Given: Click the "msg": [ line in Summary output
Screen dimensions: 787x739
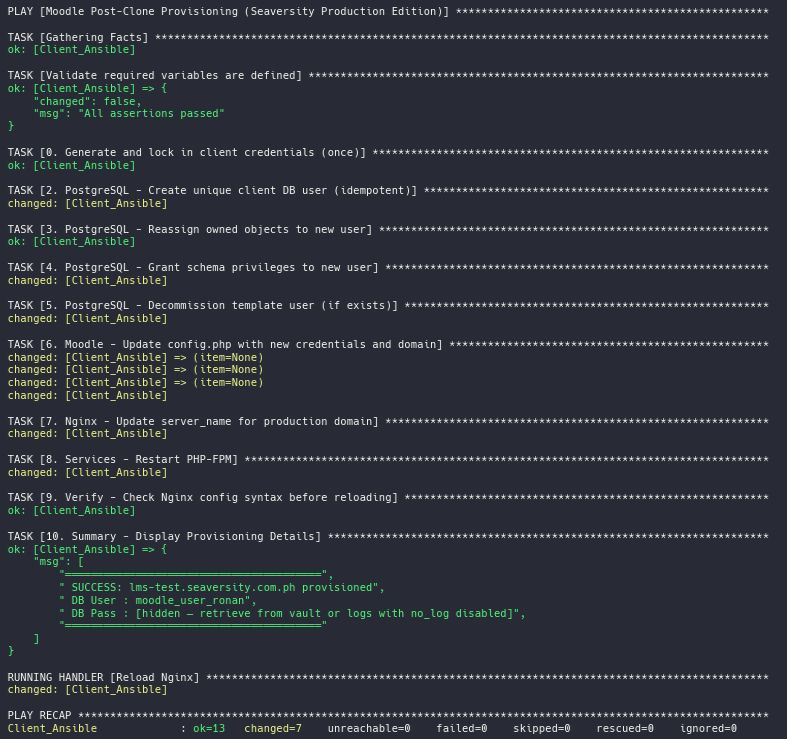Looking at the screenshot, I should pos(59,561).
